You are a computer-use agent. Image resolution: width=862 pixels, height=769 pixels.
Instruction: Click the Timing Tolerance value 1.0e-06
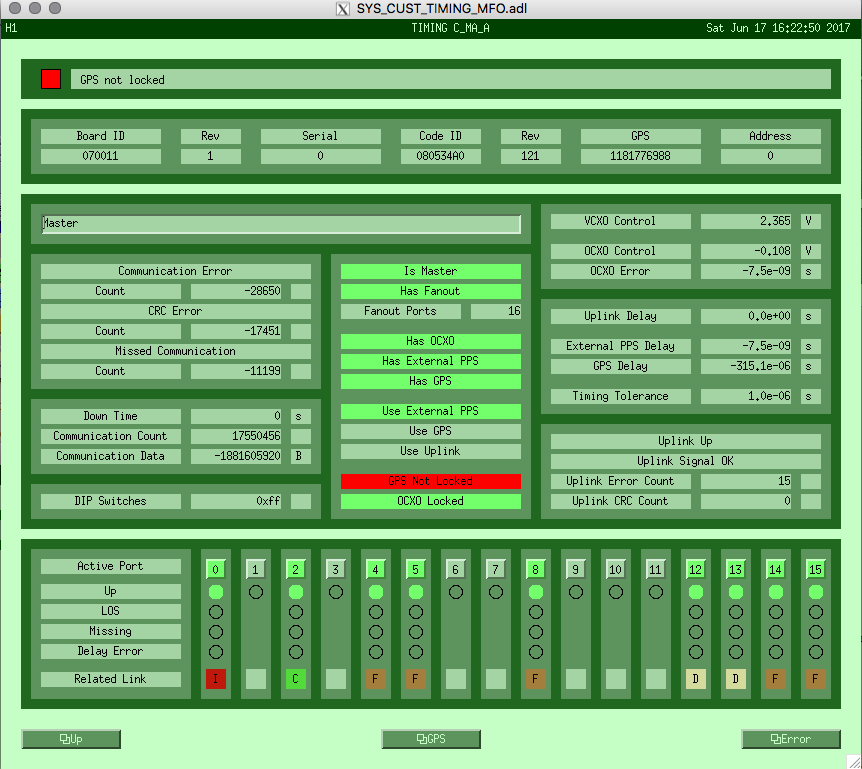(746, 396)
